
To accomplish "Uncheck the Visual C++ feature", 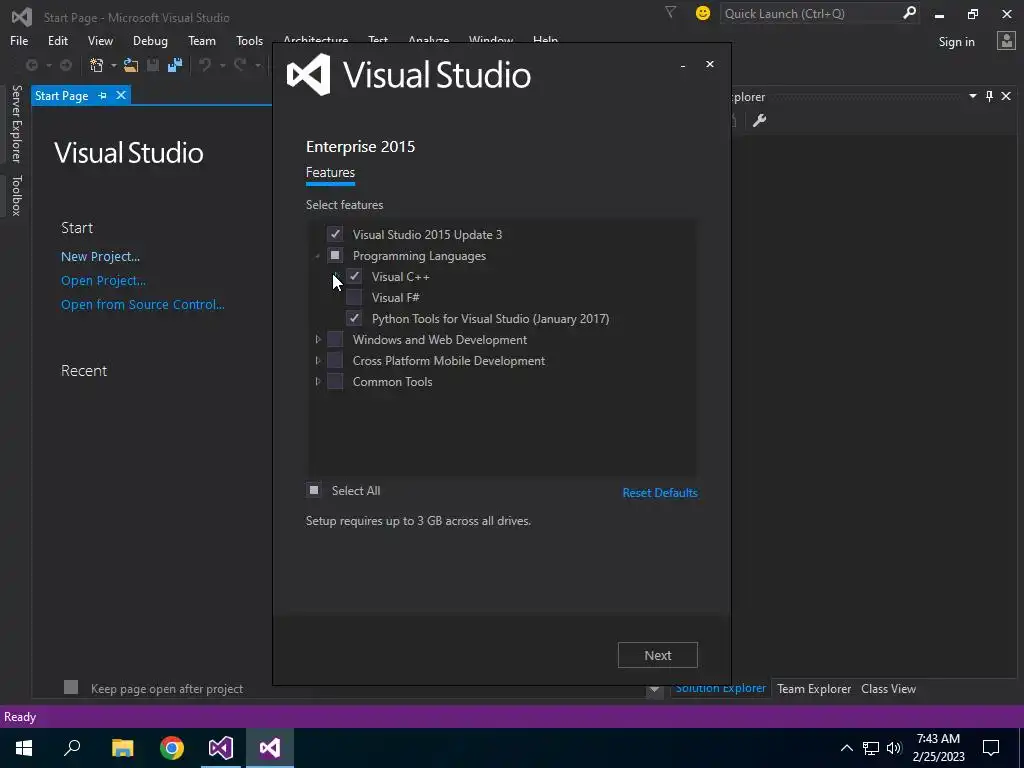I will click(354, 276).
